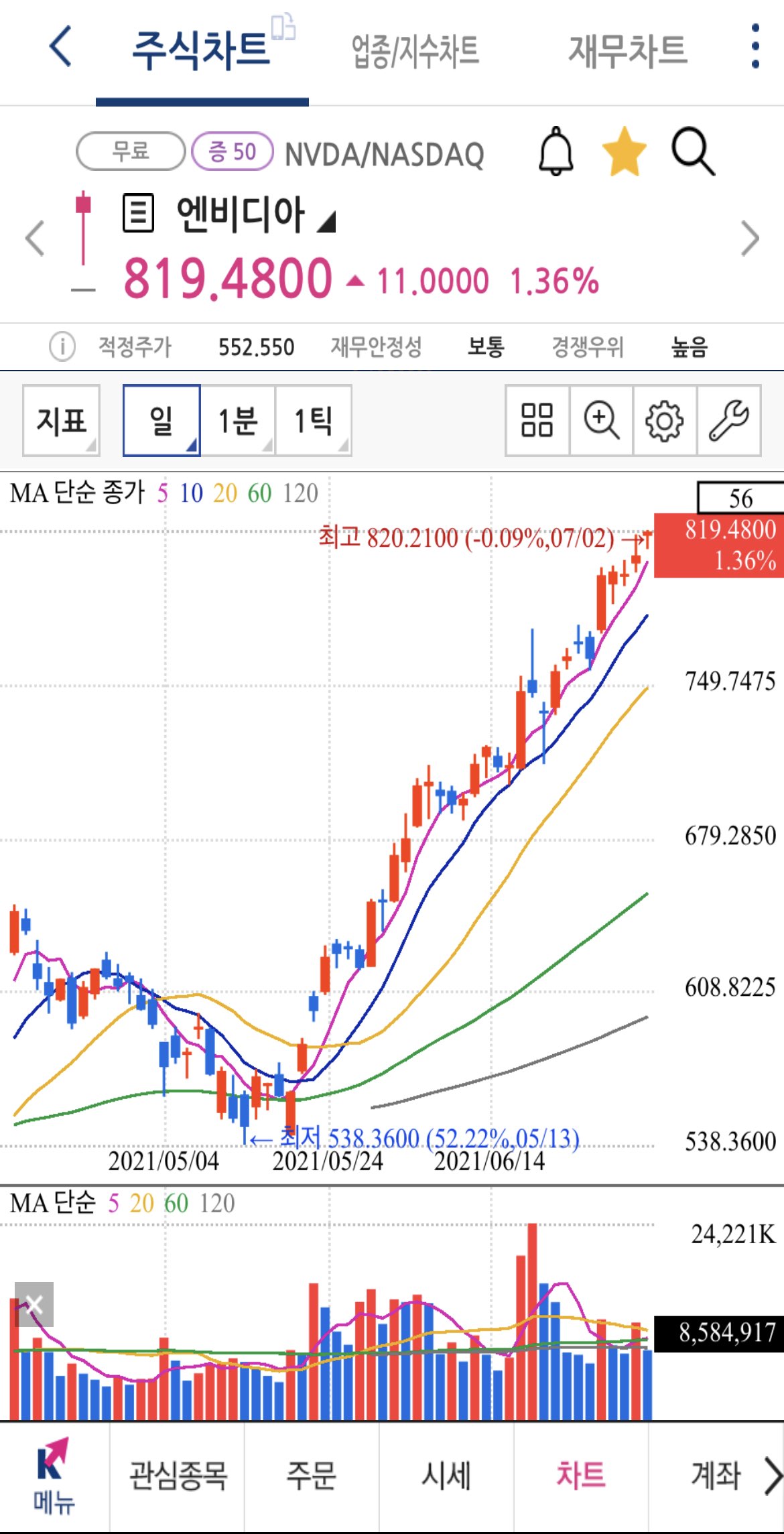
Task: Open 시세 in bottom navigation
Action: (446, 1476)
